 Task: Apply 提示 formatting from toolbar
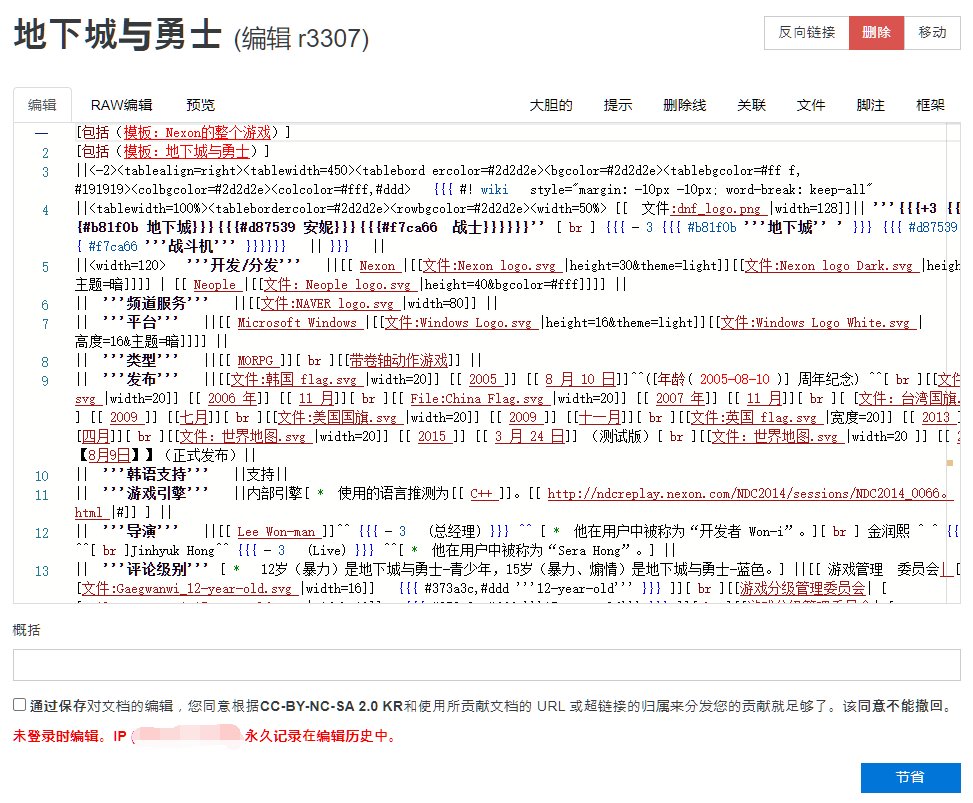[x=618, y=105]
